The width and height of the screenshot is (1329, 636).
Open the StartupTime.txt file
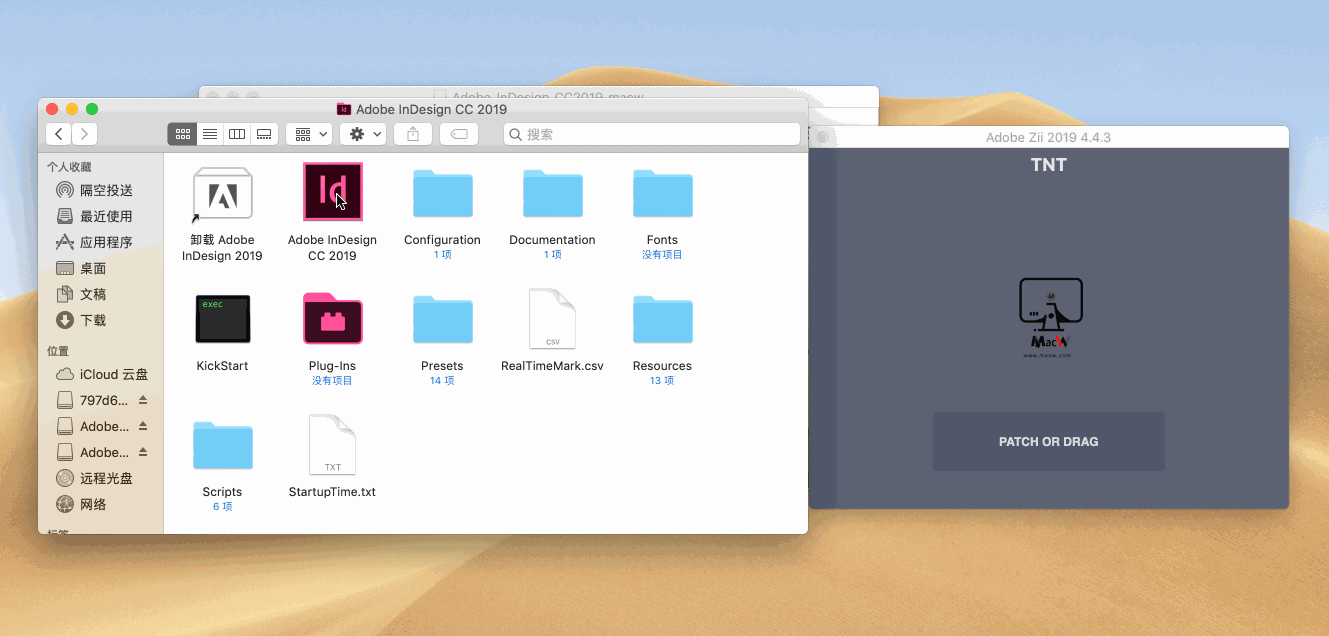coord(332,444)
